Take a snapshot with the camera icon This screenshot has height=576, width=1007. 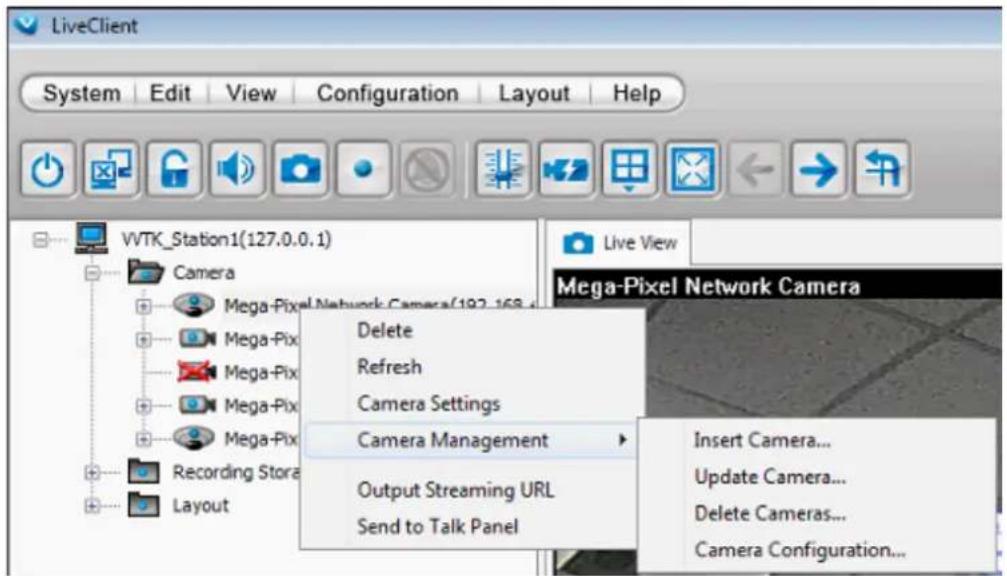[x=300, y=170]
